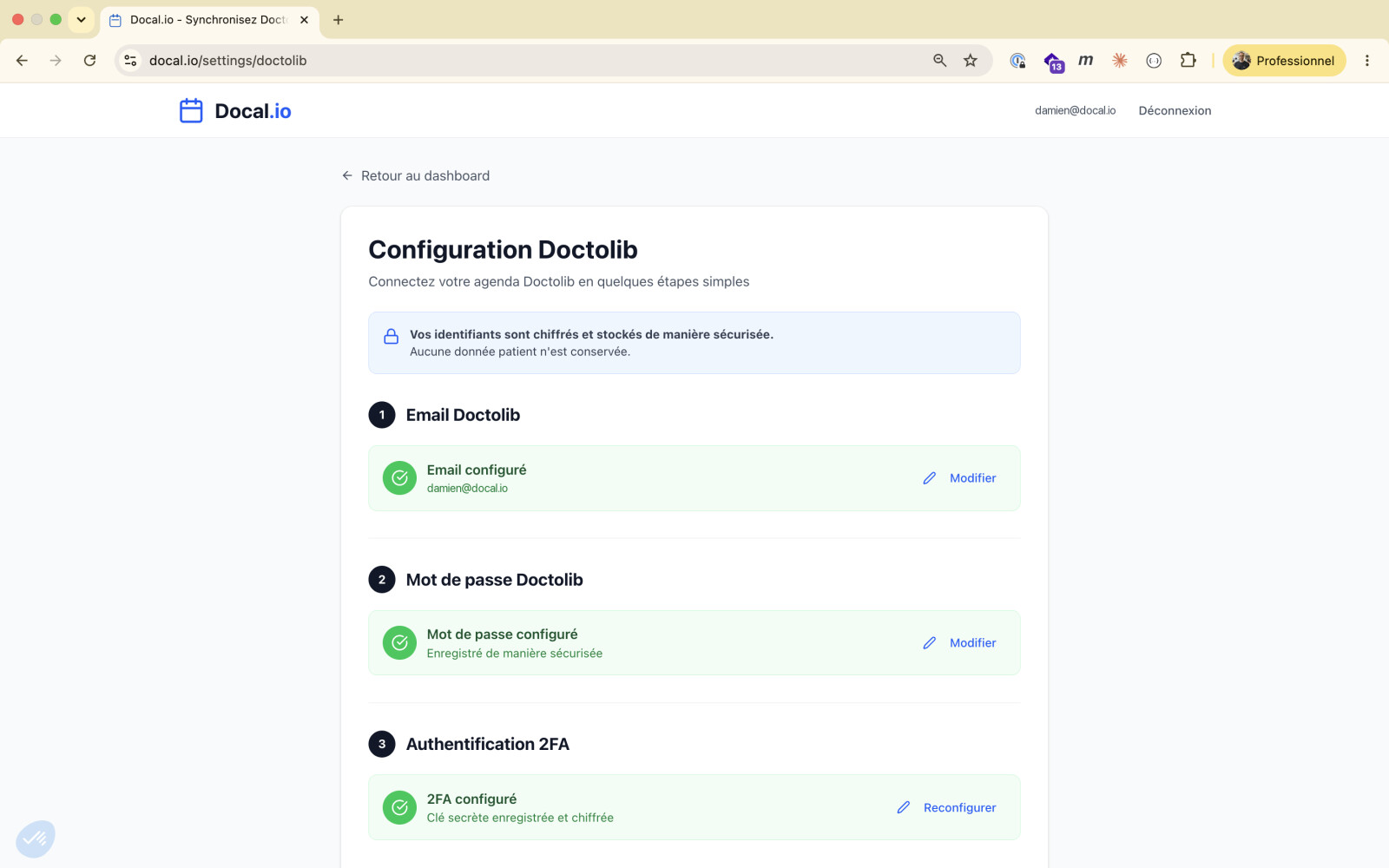Click Retour au dashboard link
Image resolution: width=1389 pixels, height=868 pixels.
(x=425, y=175)
